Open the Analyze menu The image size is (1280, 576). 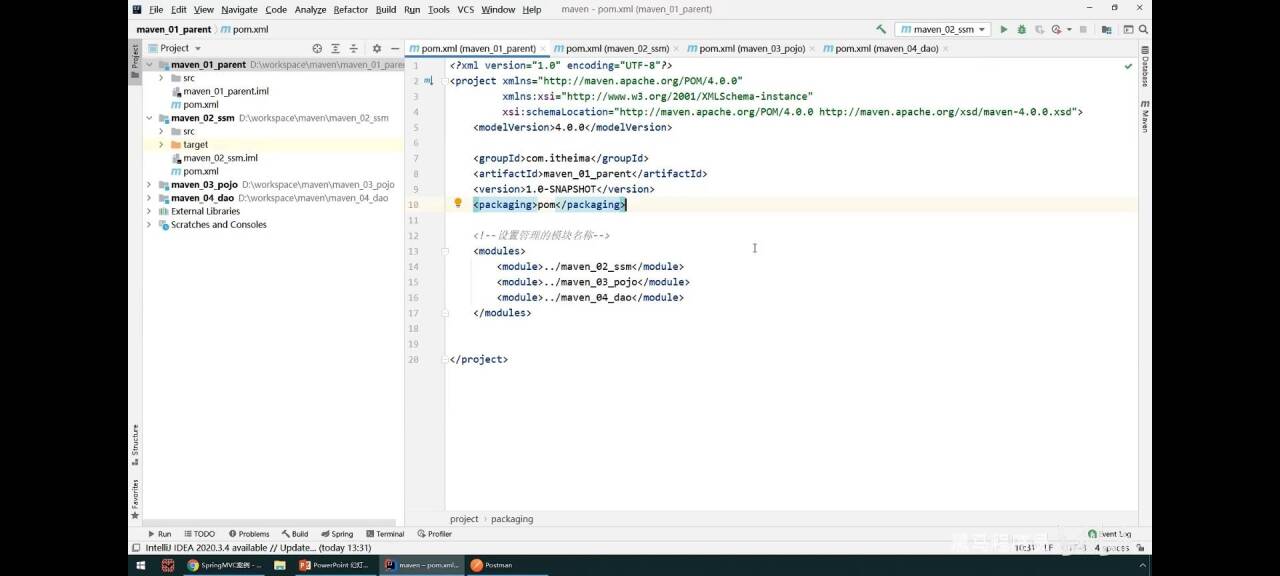pos(310,10)
